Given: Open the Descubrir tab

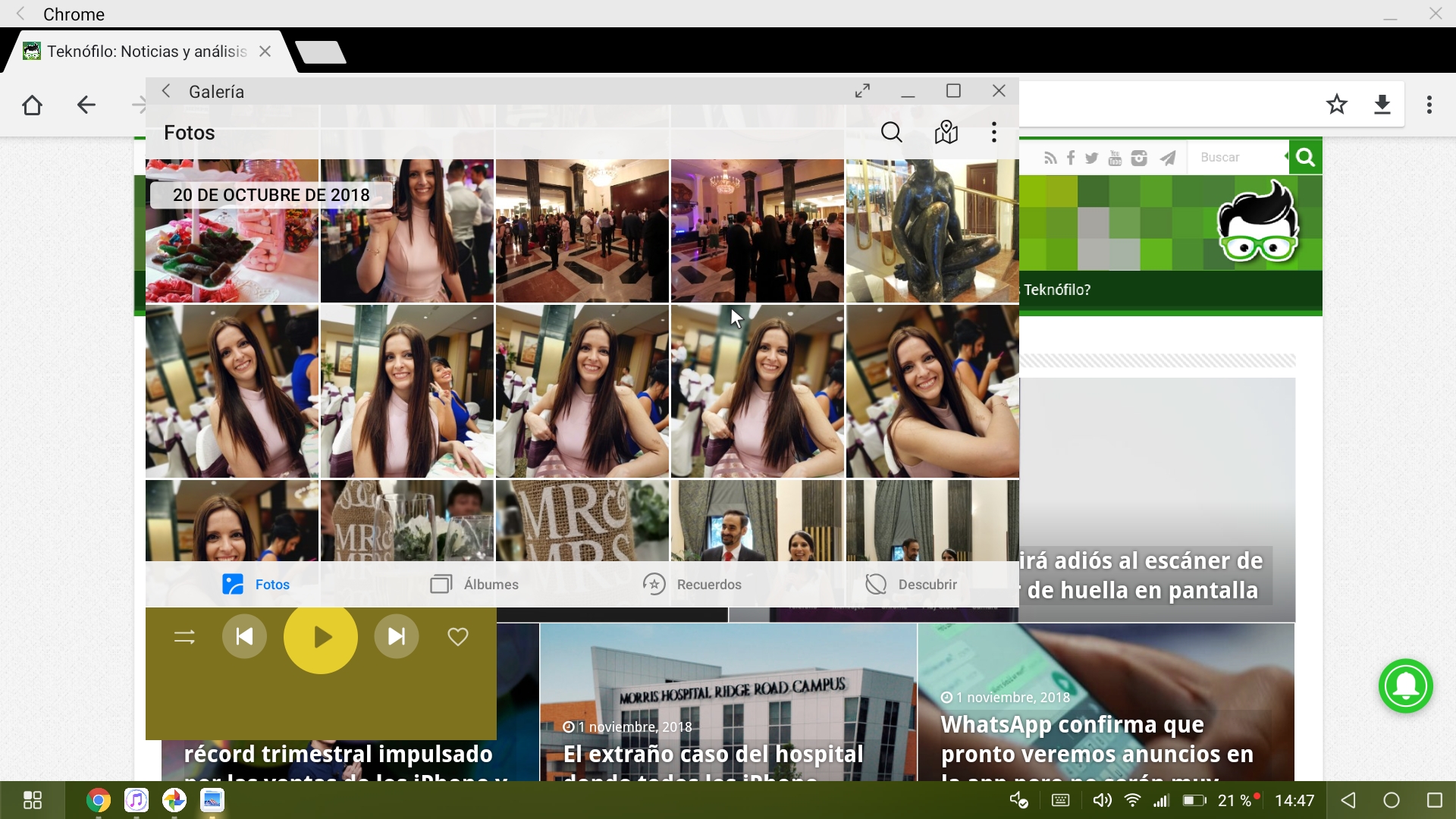Looking at the screenshot, I should [x=911, y=584].
